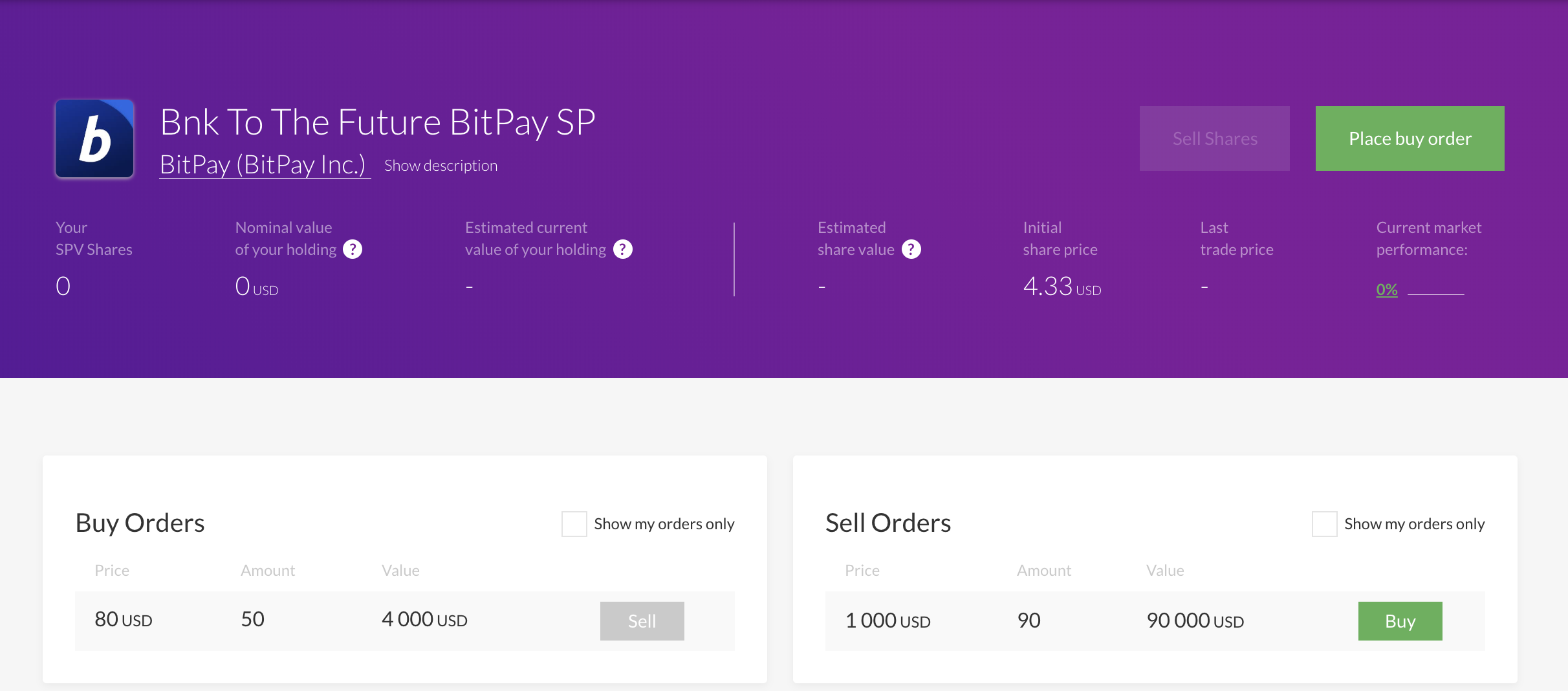This screenshot has width=1568, height=691.
Task: Toggle Show my orders only under Sell Orders
Action: 1324,524
